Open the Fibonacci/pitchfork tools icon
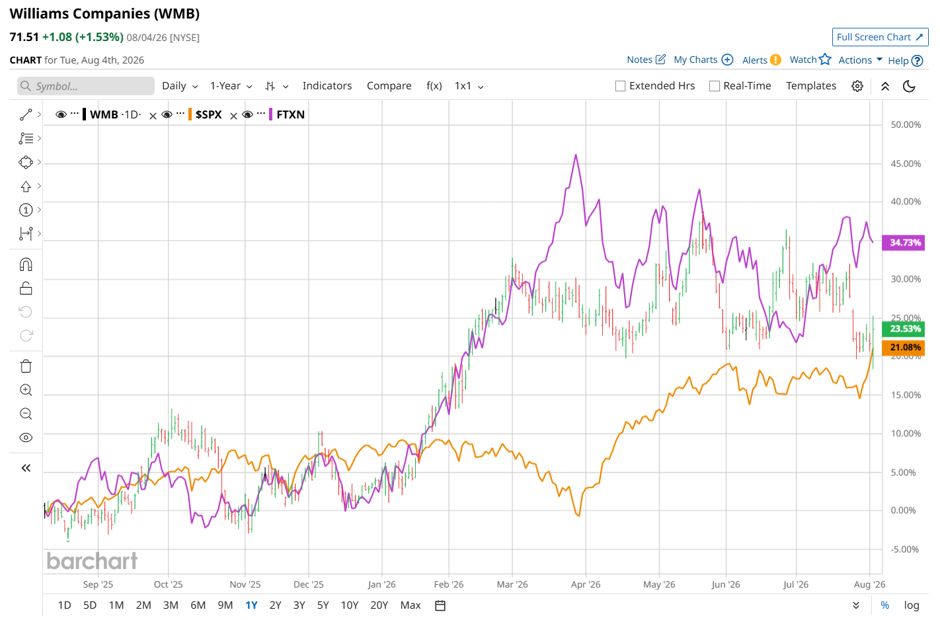 (x=25, y=139)
